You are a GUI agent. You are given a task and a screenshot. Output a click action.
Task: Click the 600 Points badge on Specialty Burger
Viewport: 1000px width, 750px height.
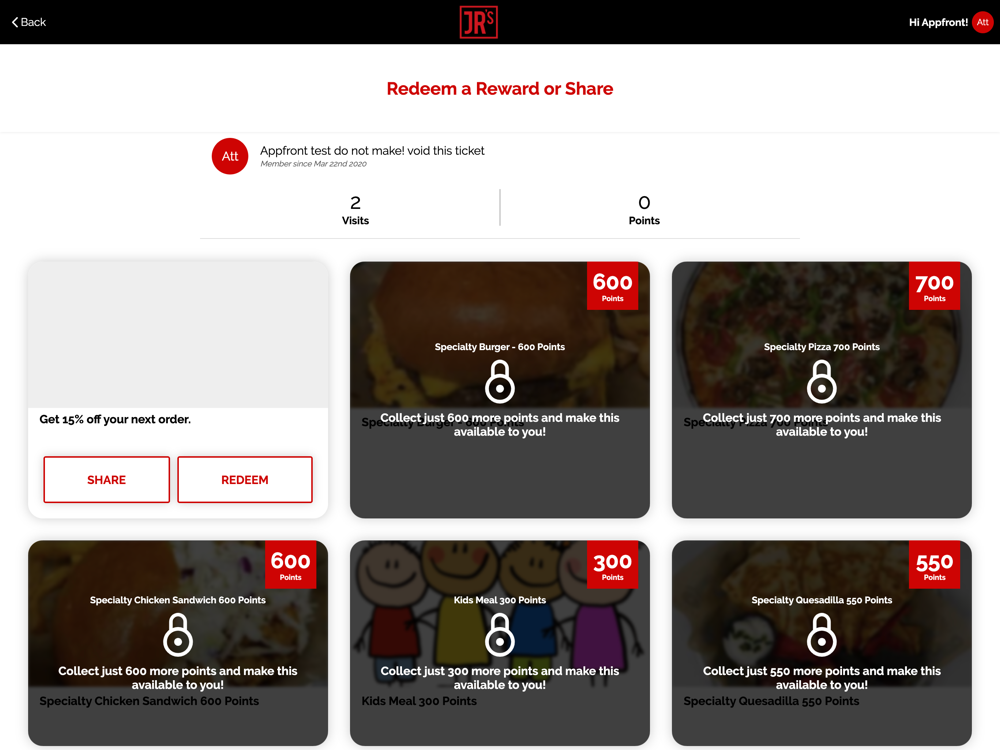click(x=612, y=286)
